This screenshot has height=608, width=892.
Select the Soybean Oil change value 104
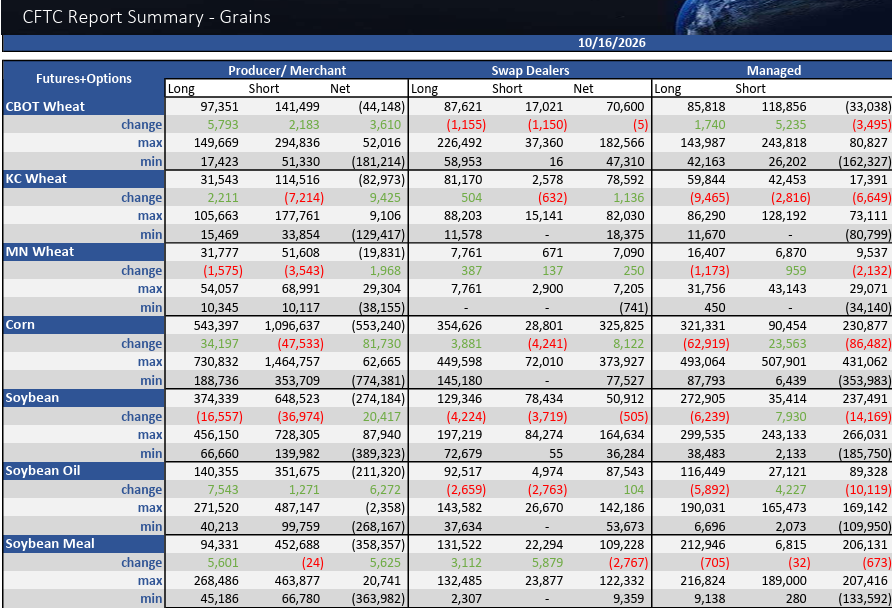[x=634, y=490]
